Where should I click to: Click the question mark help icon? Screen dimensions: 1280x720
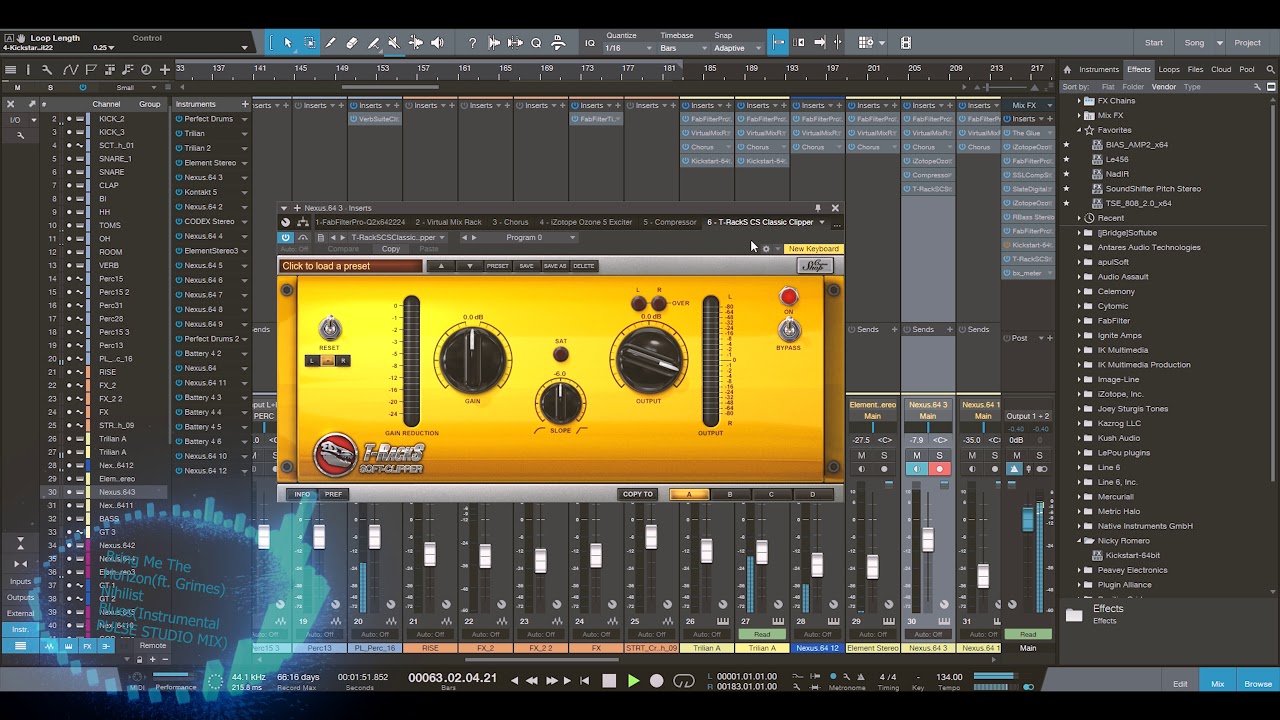tap(472, 43)
